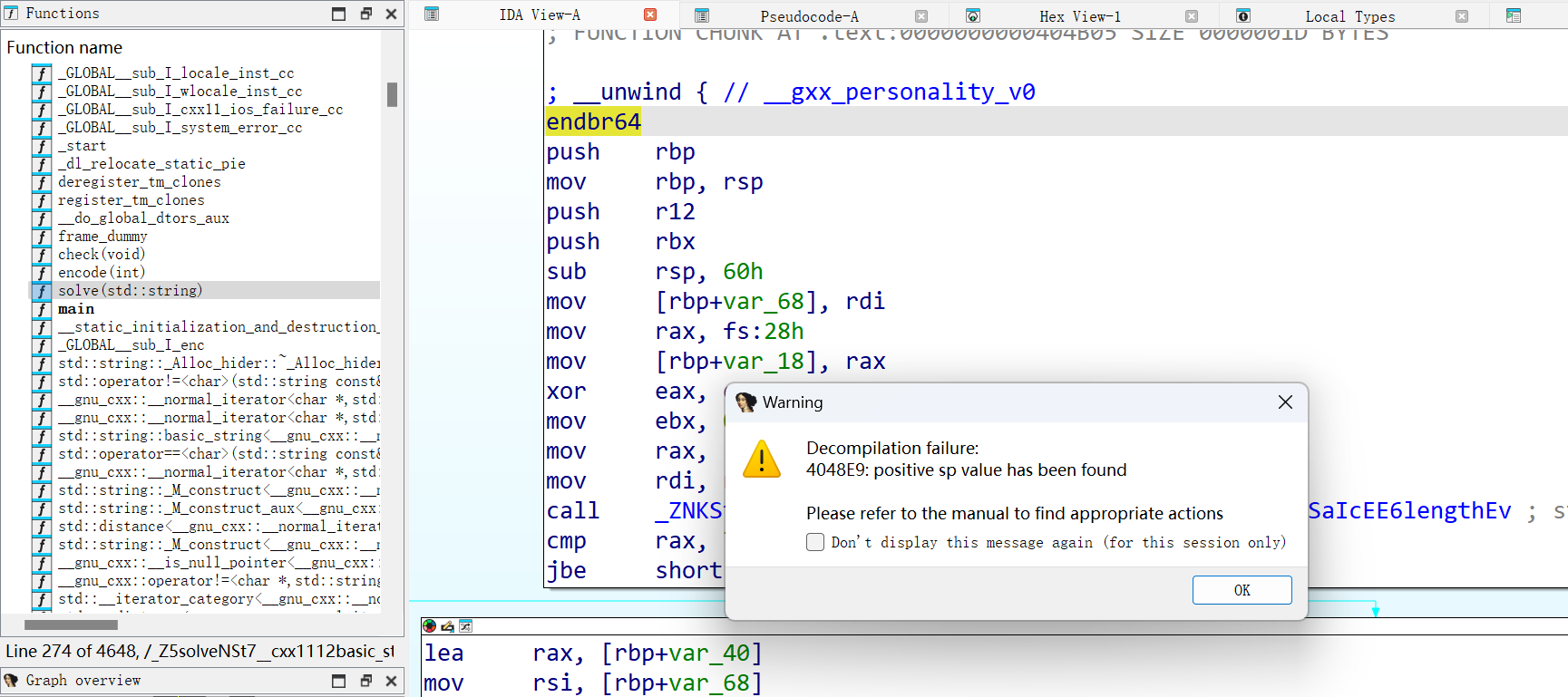The width and height of the screenshot is (1568, 697).
Task: Maximize the Graph overview panel
Action: coord(339,681)
